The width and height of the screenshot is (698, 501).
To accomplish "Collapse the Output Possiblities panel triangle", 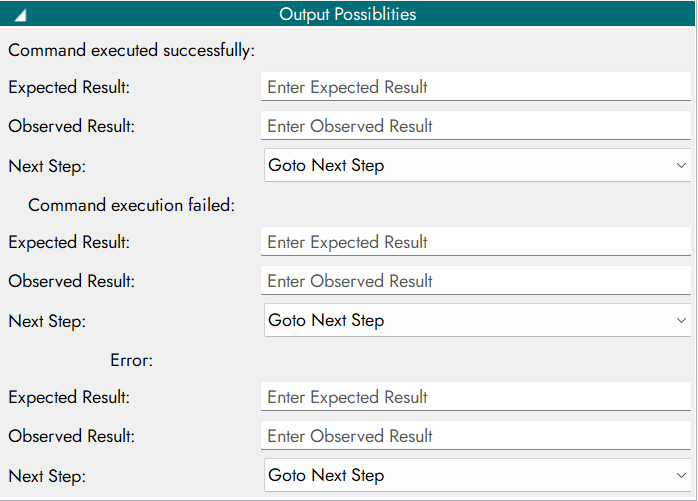I will click(x=21, y=15).
